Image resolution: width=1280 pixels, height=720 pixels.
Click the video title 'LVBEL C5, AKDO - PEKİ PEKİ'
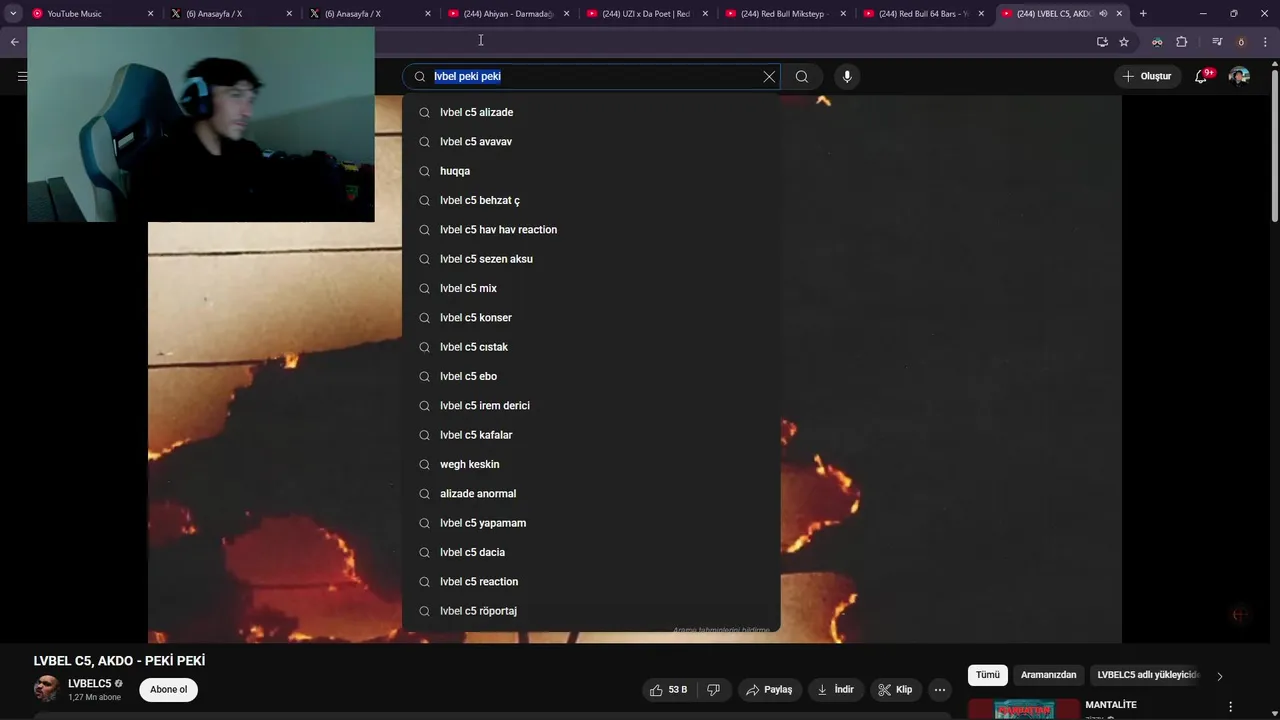pos(119,661)
